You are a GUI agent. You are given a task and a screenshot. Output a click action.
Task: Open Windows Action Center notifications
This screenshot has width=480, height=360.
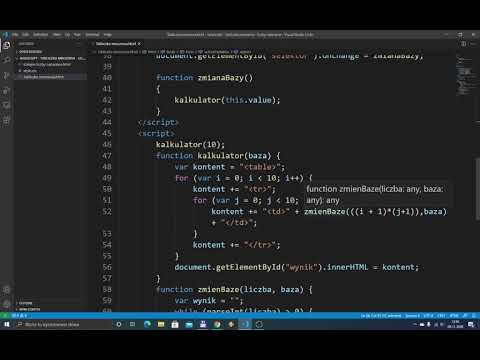coord(471,324)
